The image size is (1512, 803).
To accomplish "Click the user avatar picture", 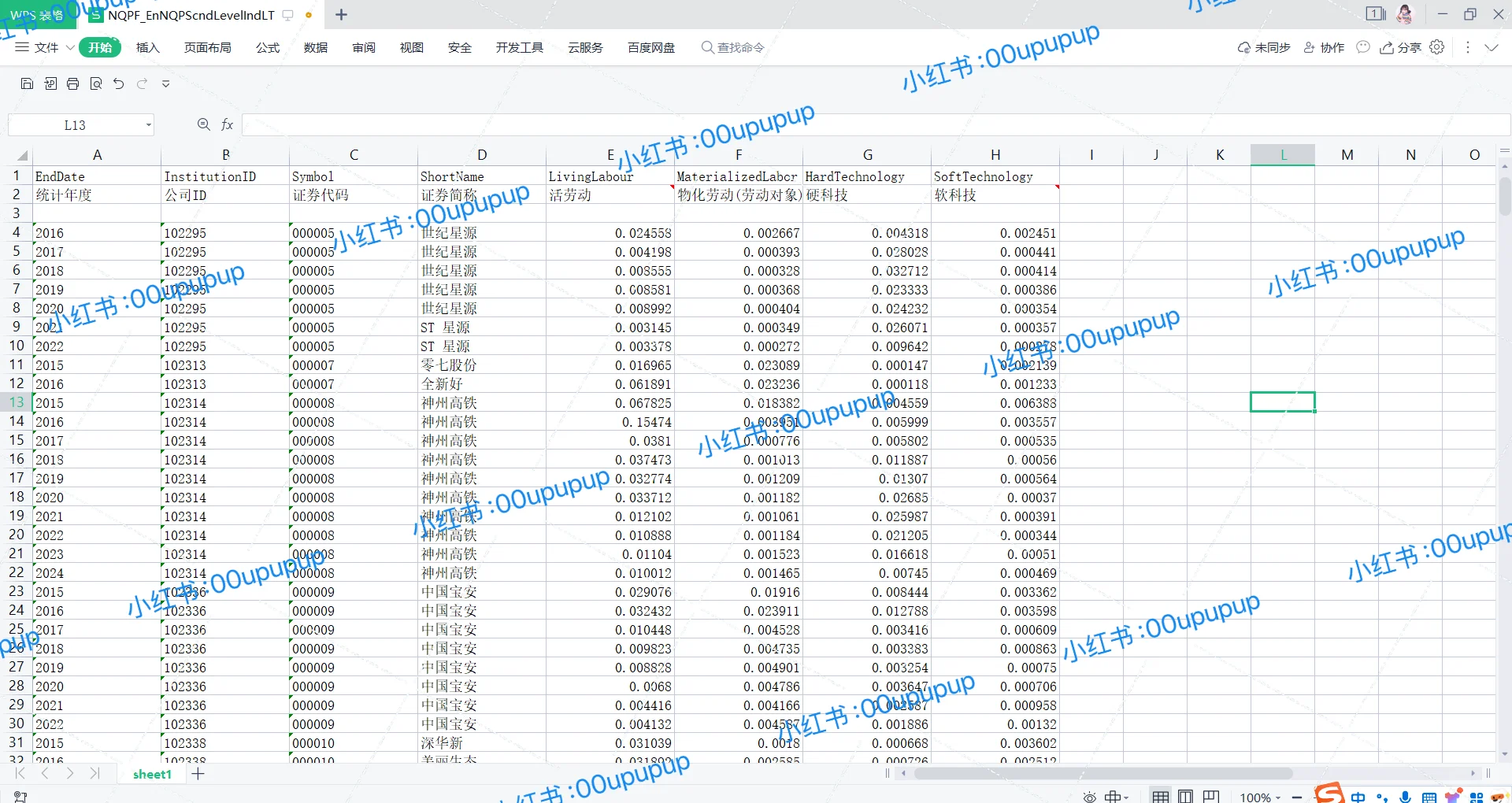I will click(1405, 14).
